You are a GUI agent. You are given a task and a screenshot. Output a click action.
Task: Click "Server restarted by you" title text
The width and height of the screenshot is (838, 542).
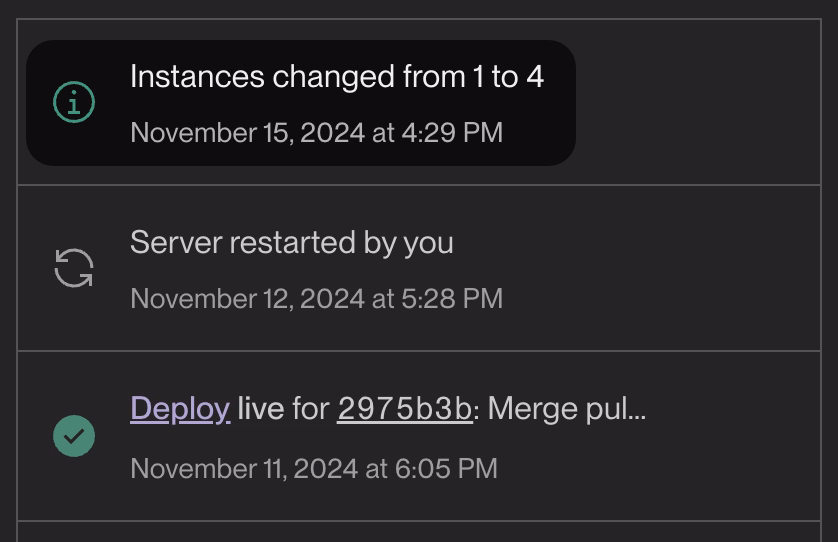pos(291,243)
